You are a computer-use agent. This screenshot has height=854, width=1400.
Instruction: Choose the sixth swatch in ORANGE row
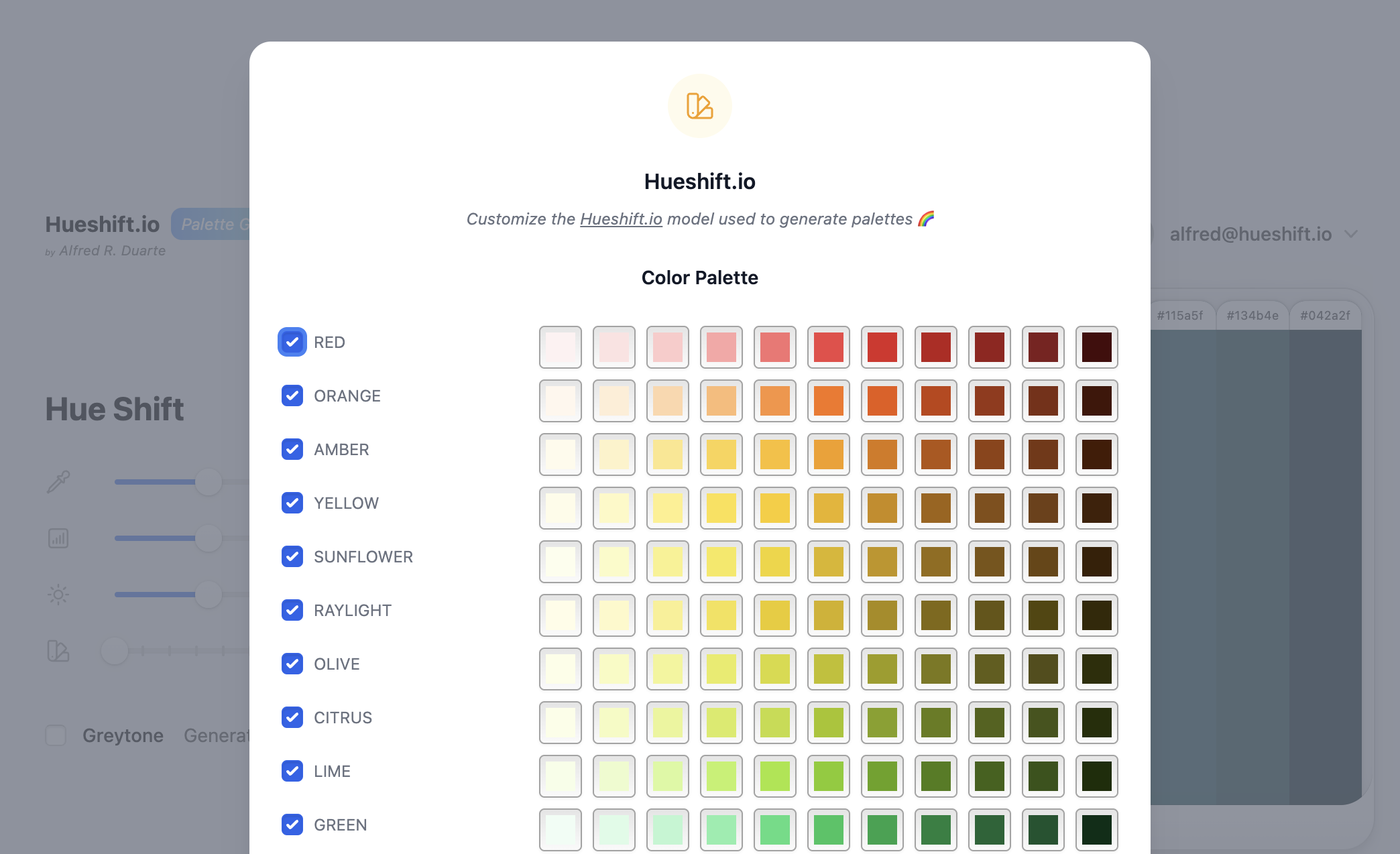point(828,401)
